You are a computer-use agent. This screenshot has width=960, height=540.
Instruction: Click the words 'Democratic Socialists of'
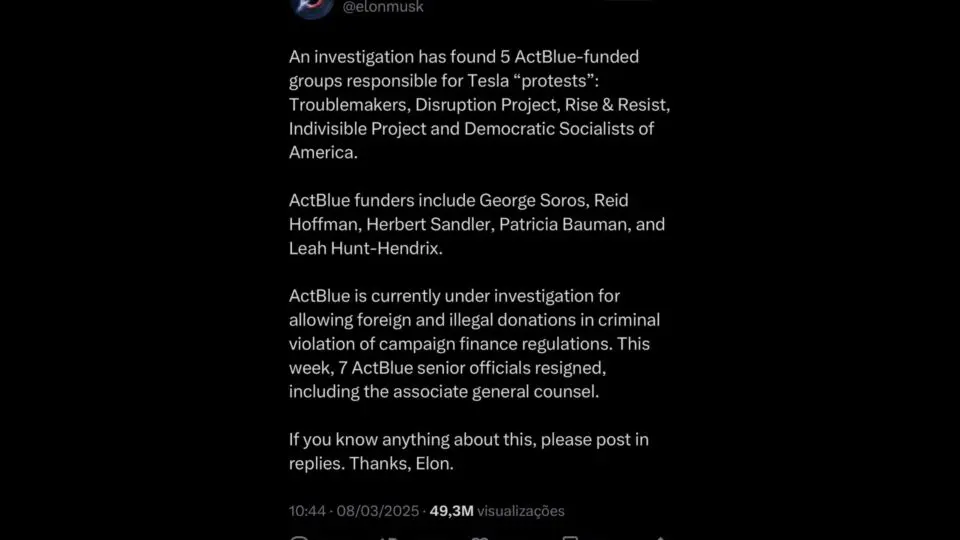tap(559, 129)
